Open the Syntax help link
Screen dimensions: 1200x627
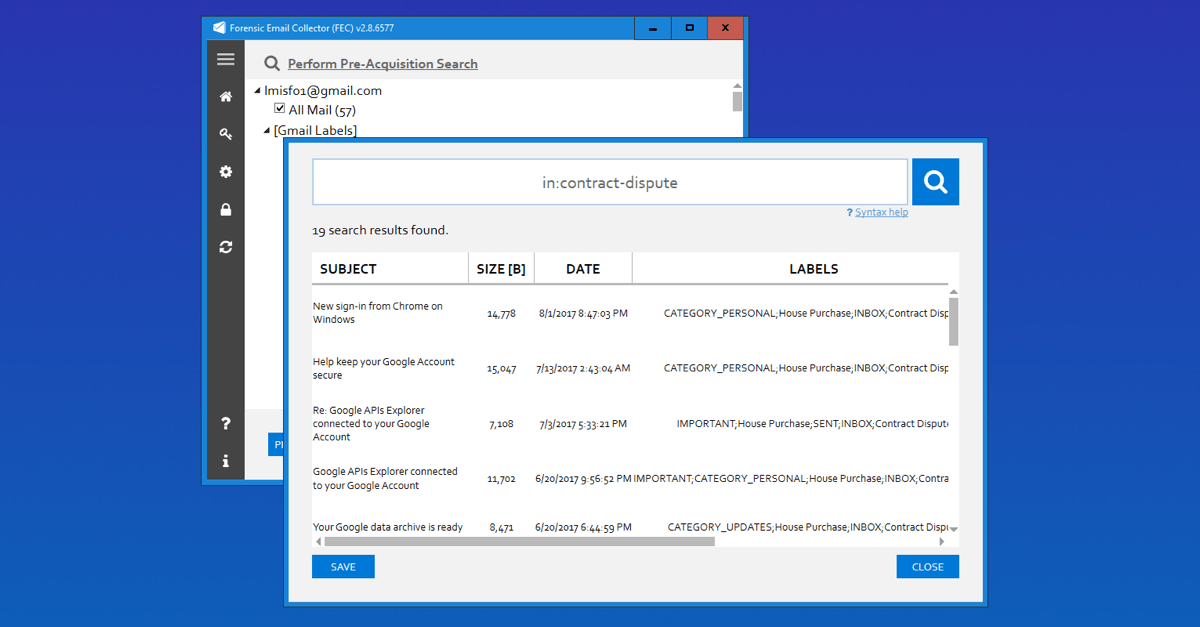tap(880, 212)
